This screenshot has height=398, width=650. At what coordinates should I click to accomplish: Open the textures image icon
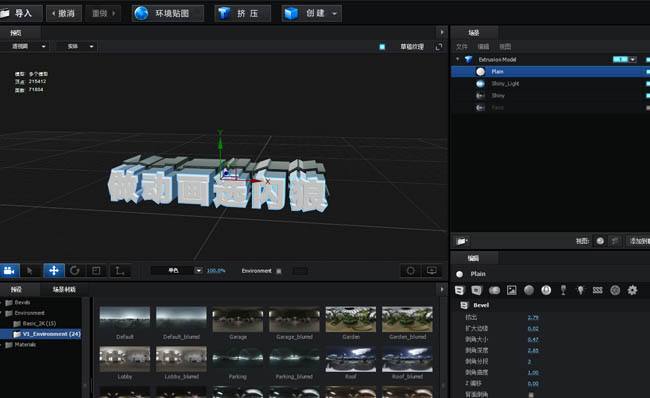click(x=512, y=290)
